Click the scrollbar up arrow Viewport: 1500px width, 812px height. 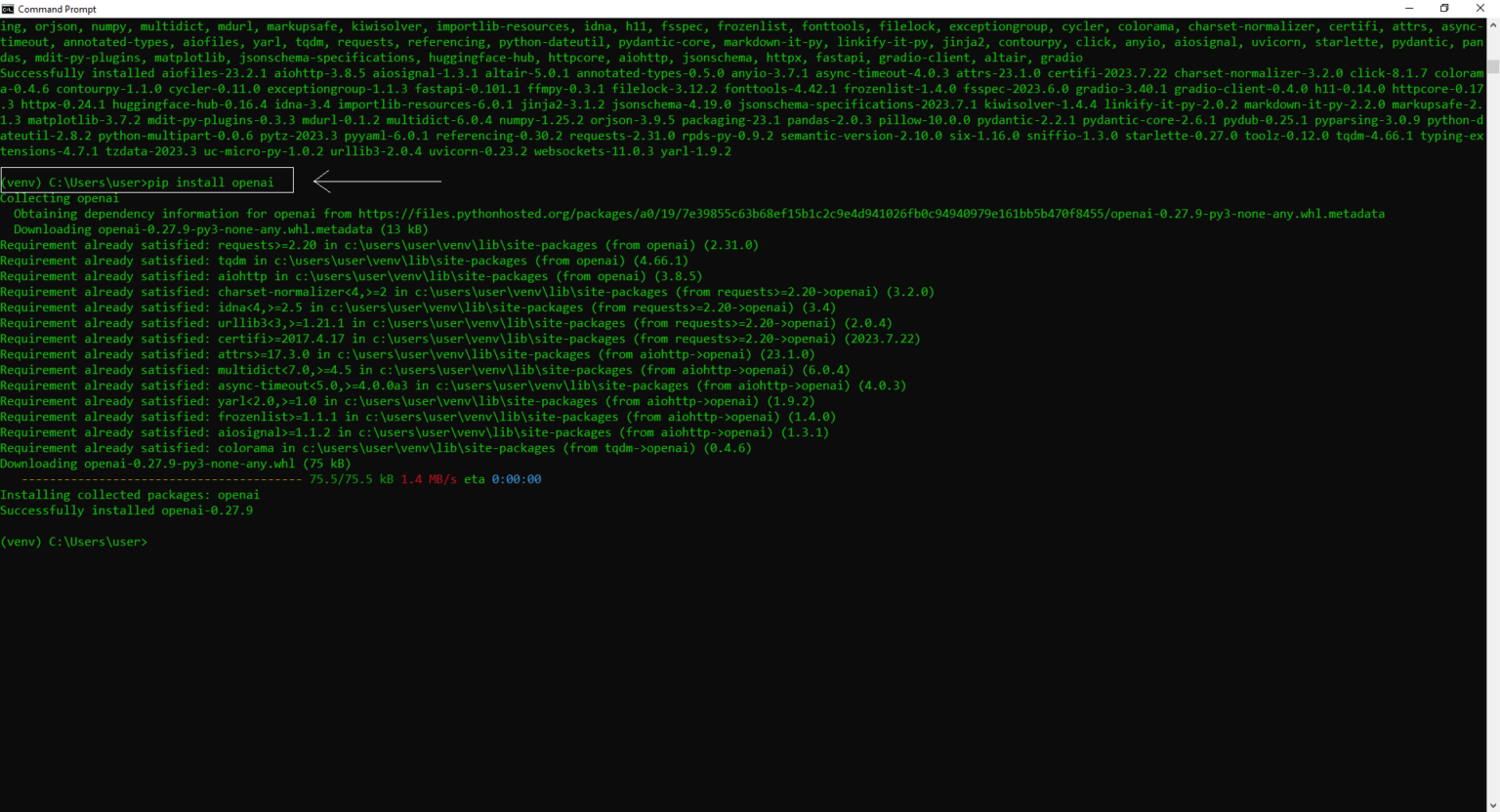coord(1493,24)
